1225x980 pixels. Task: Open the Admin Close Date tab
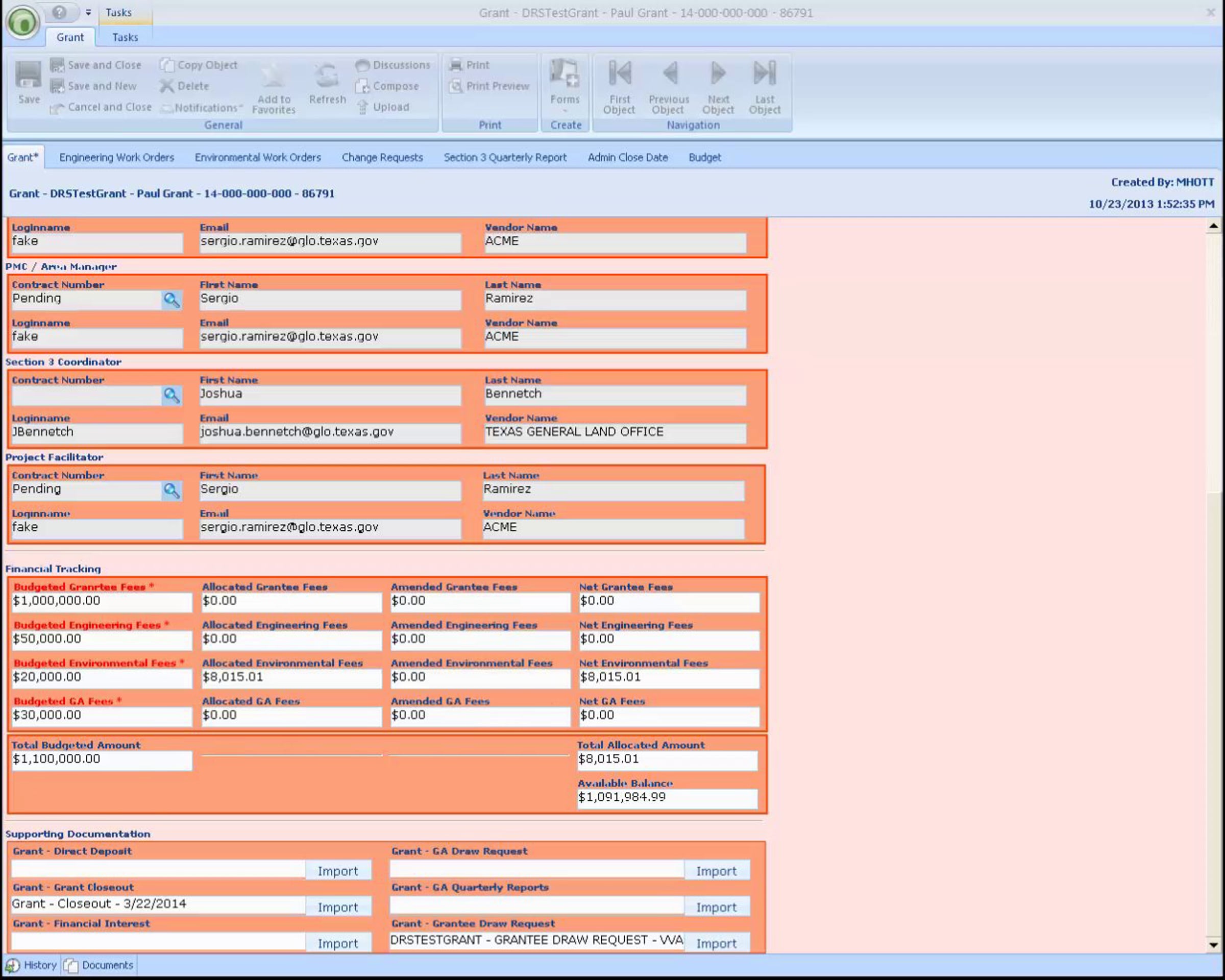coord(628,157)
